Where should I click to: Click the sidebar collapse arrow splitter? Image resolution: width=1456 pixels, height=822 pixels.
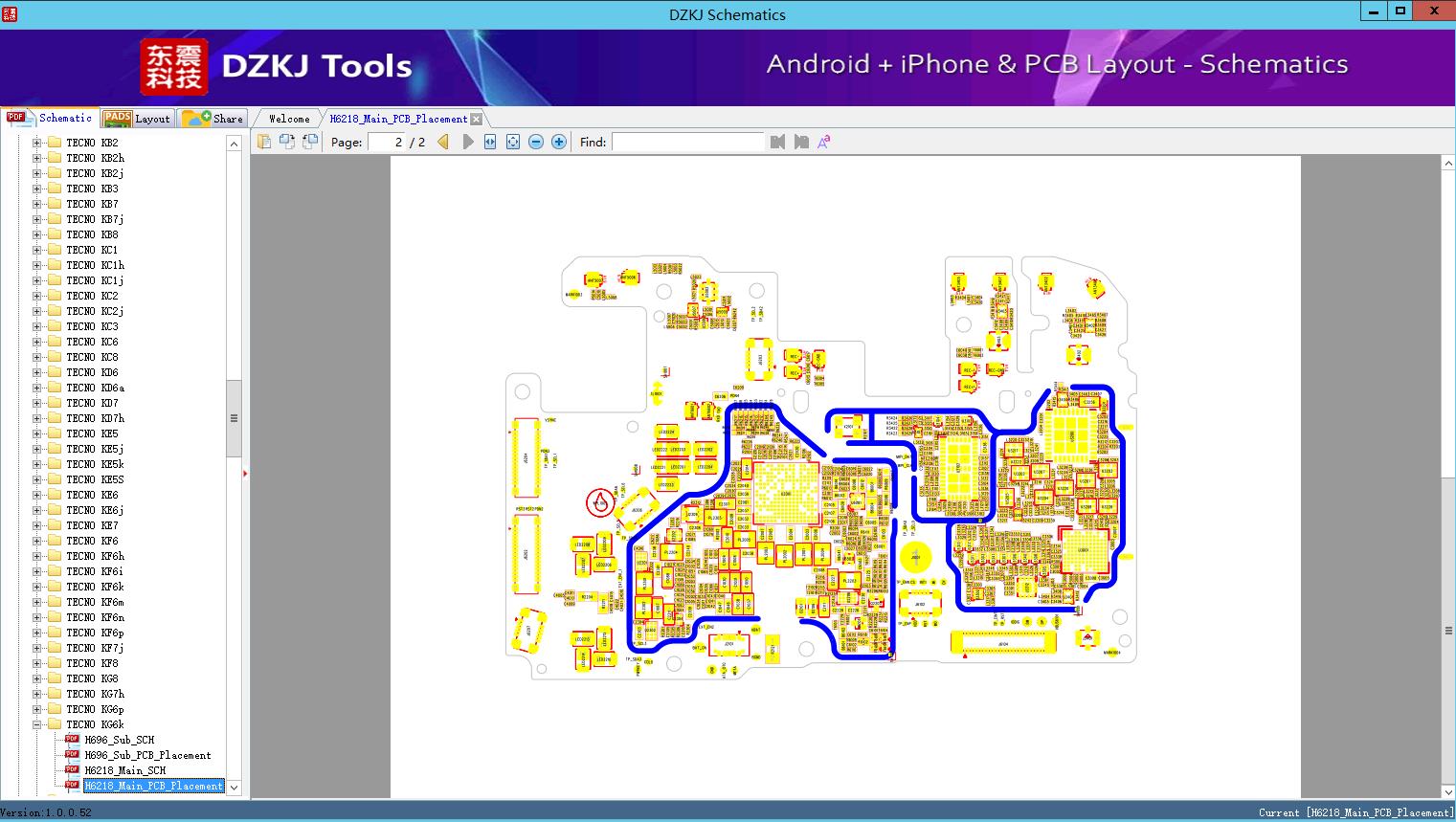(245, 473)
